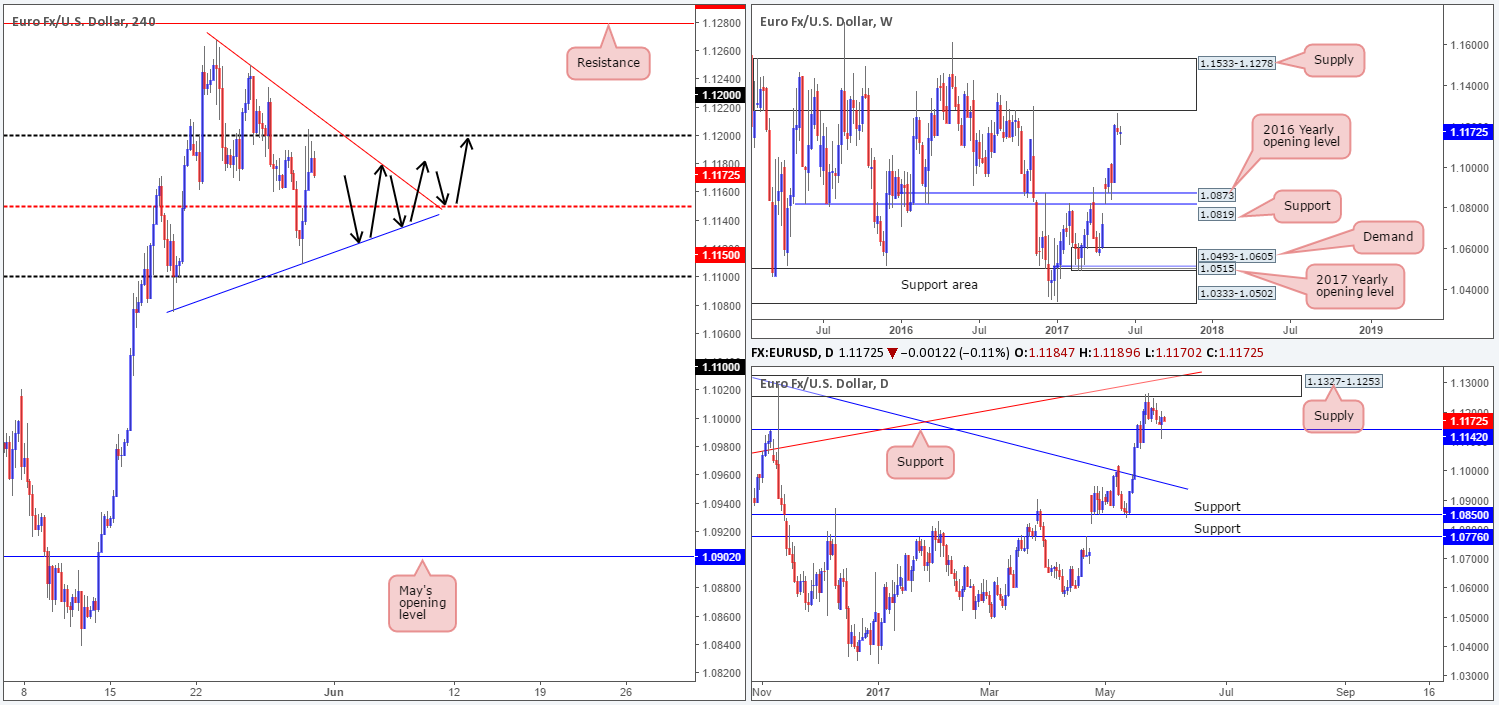Click the 1.0333-1.0502 zone label
The height and width of the screenshot is (705, 1499).
[x=1237, y=296]
